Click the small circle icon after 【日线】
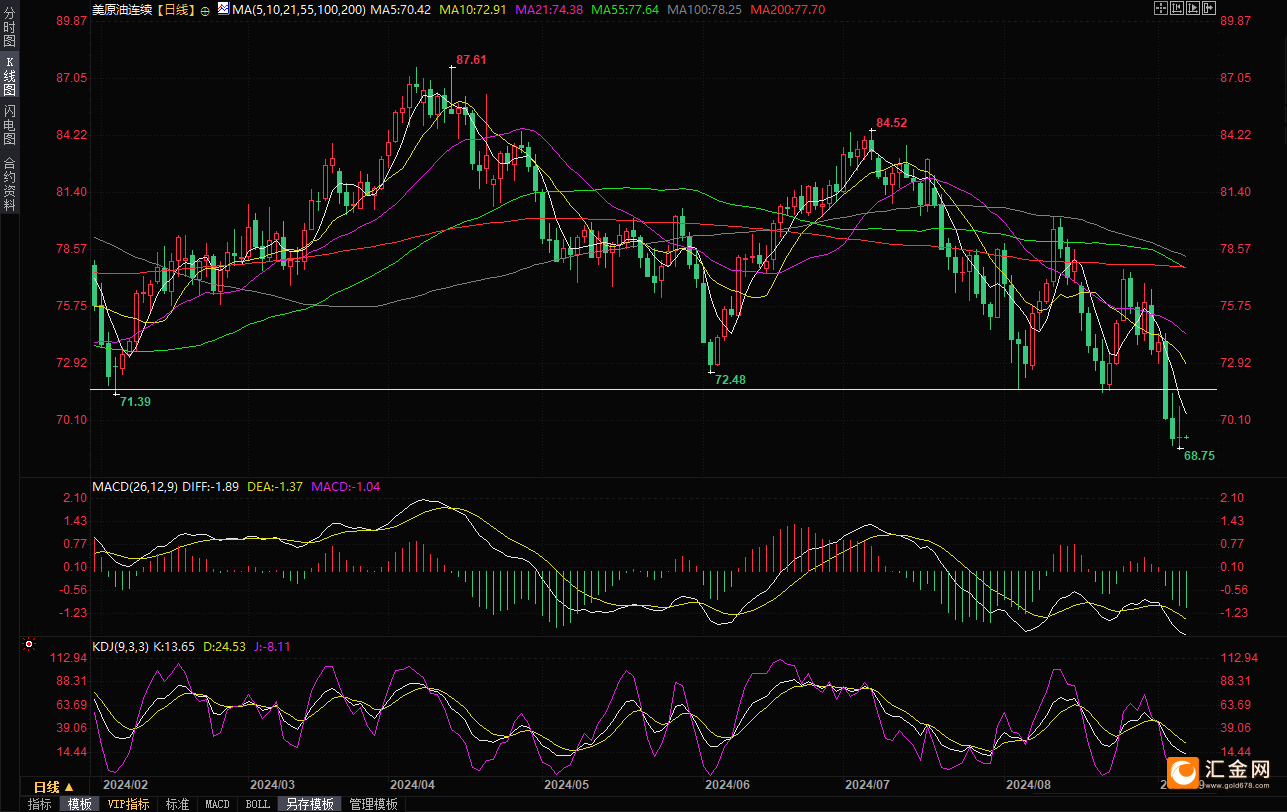This screenshot has width=1287, height=812. (204, 10)
